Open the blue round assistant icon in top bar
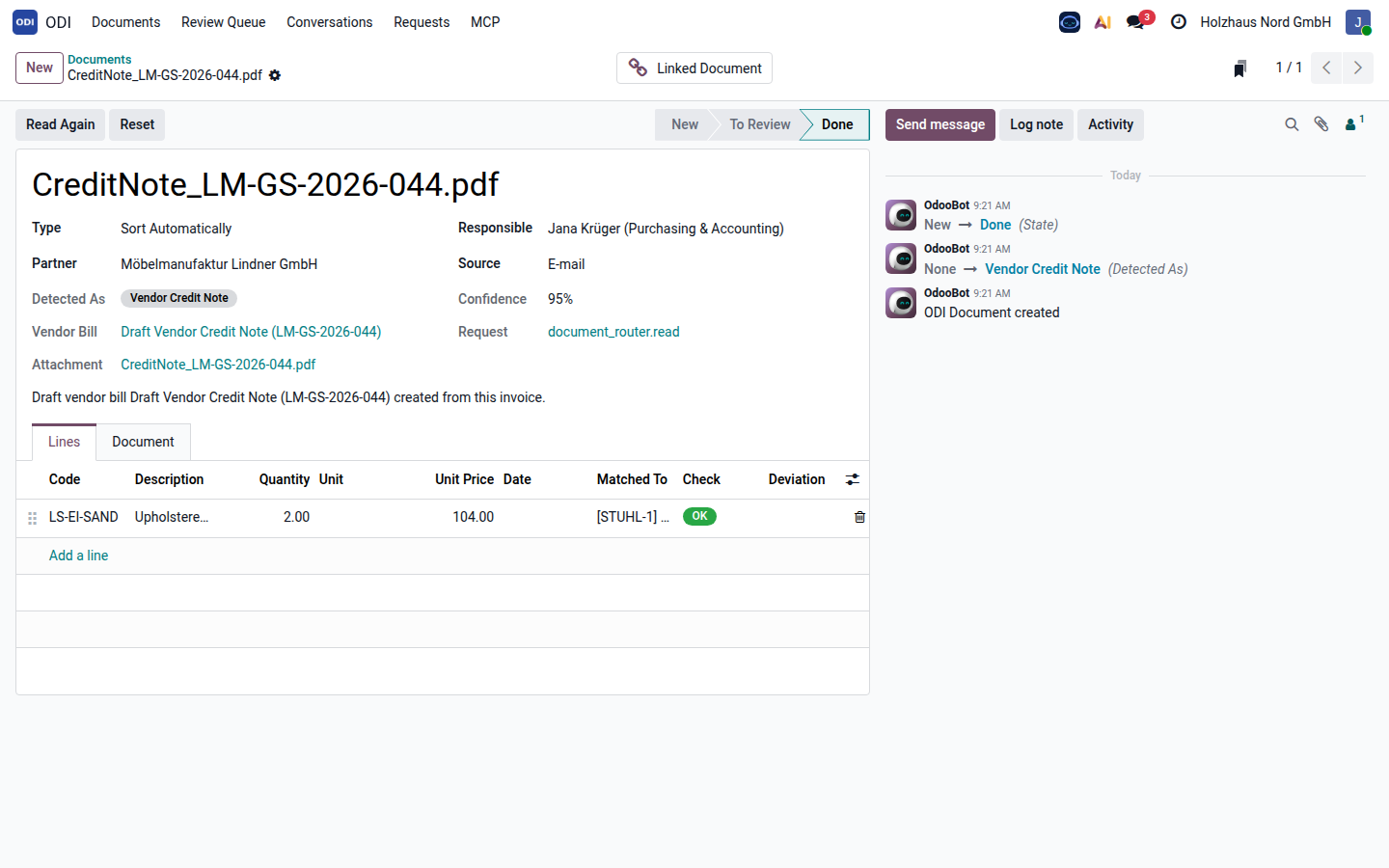 [1070, 22]
